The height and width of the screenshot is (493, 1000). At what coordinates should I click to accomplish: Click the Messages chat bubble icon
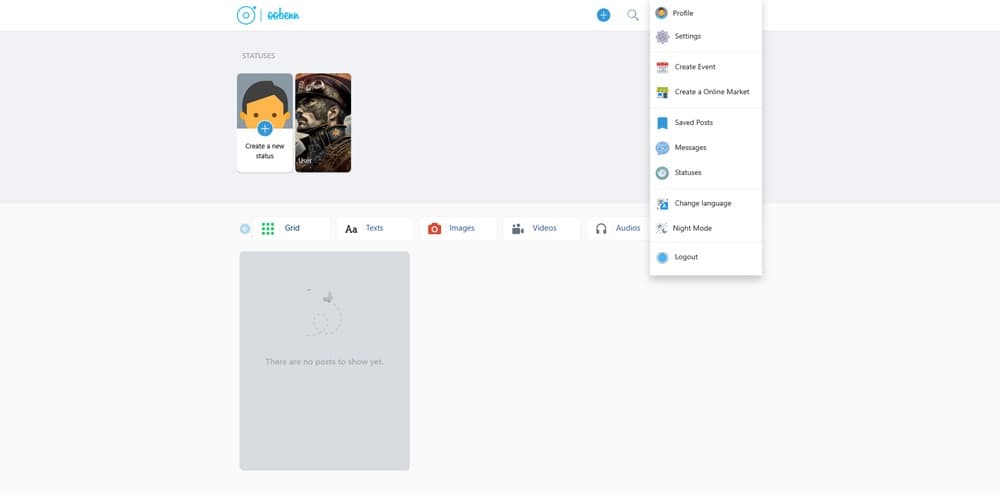662,148
